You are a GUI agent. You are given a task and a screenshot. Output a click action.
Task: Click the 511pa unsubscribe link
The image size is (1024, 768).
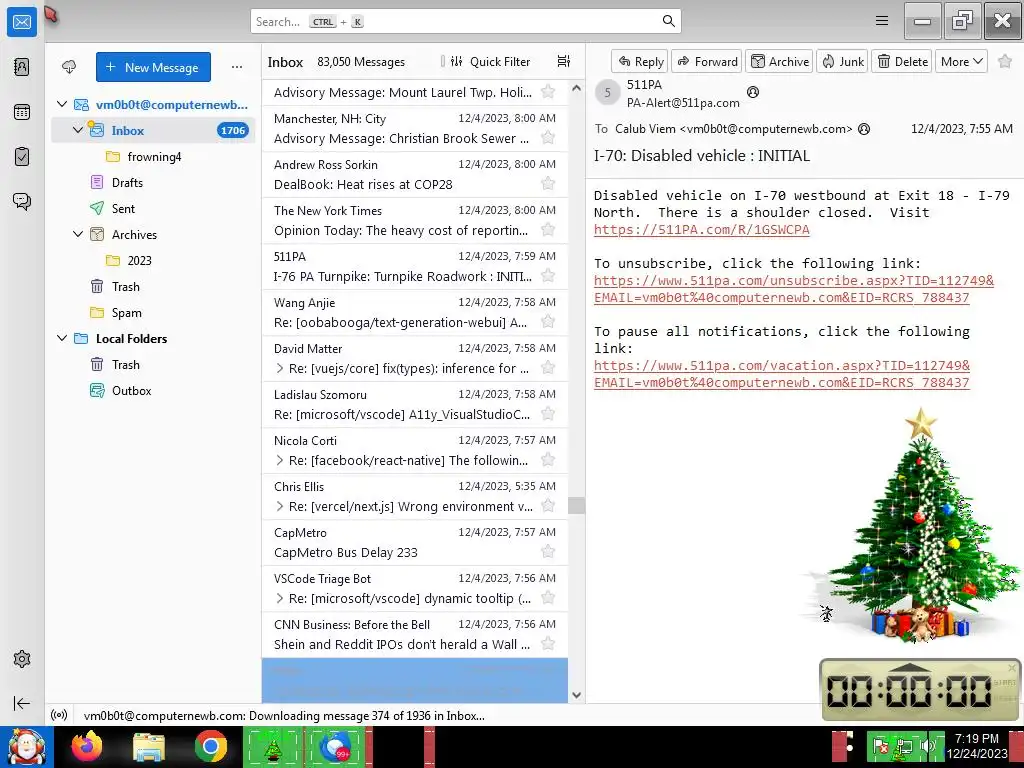click(x=793, y=289)
